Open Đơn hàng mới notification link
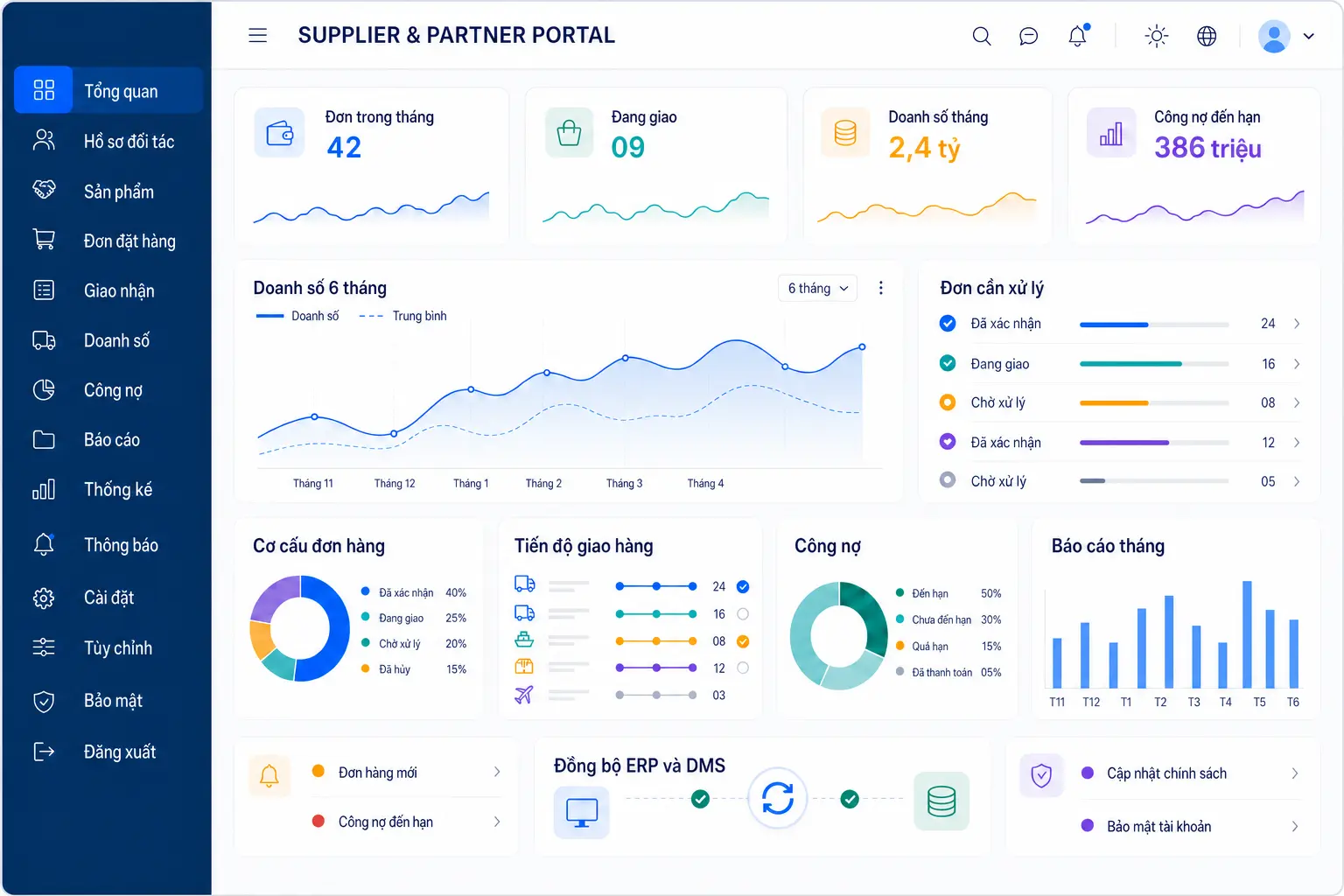Screen dimensions: 1344x896 coord(407,772)
